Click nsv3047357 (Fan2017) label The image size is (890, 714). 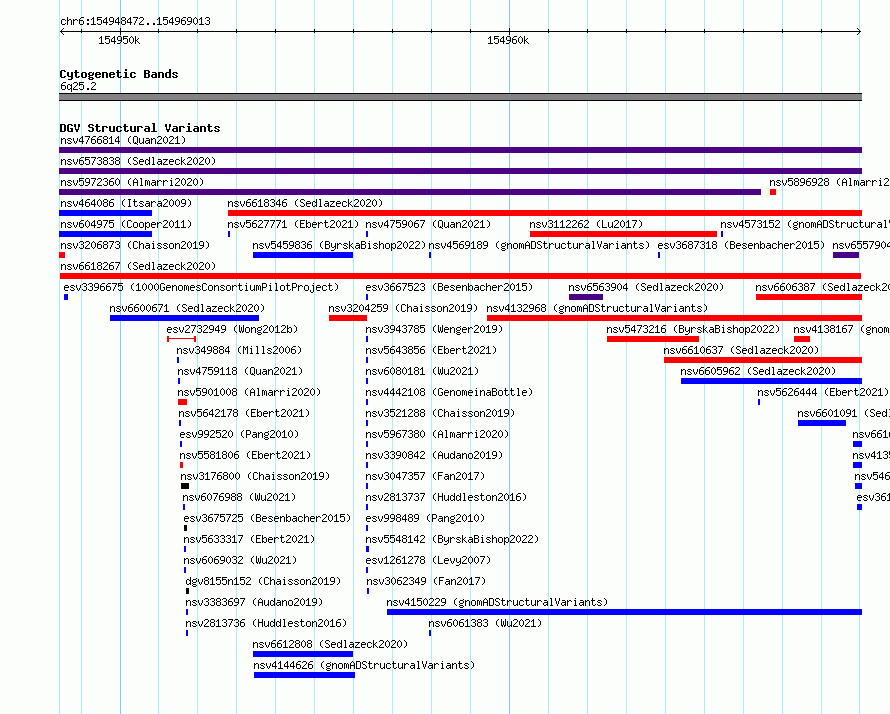pyautogui.click(x=425, y=476)
